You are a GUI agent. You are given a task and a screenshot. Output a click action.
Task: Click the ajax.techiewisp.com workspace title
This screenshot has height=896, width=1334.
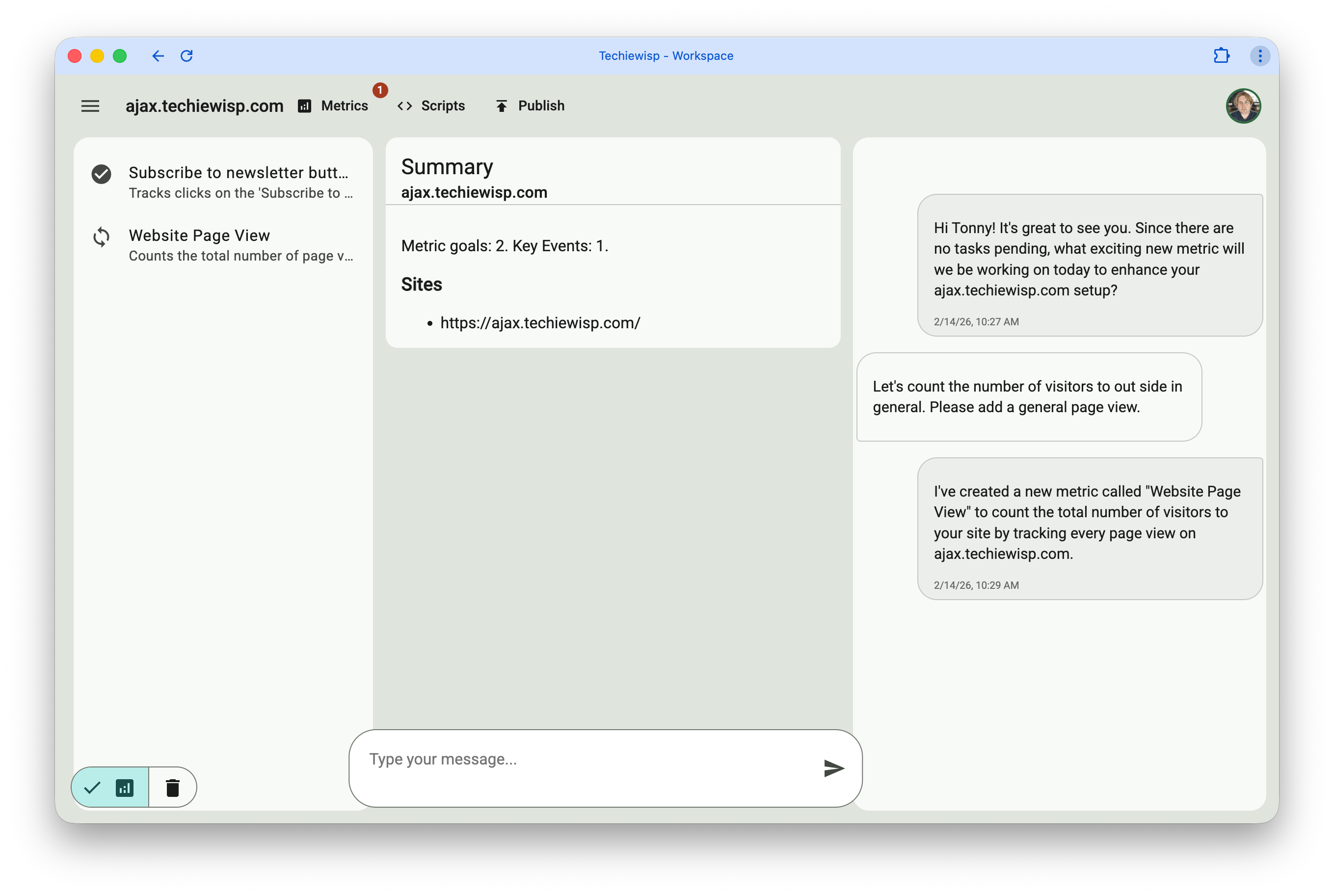204,105
